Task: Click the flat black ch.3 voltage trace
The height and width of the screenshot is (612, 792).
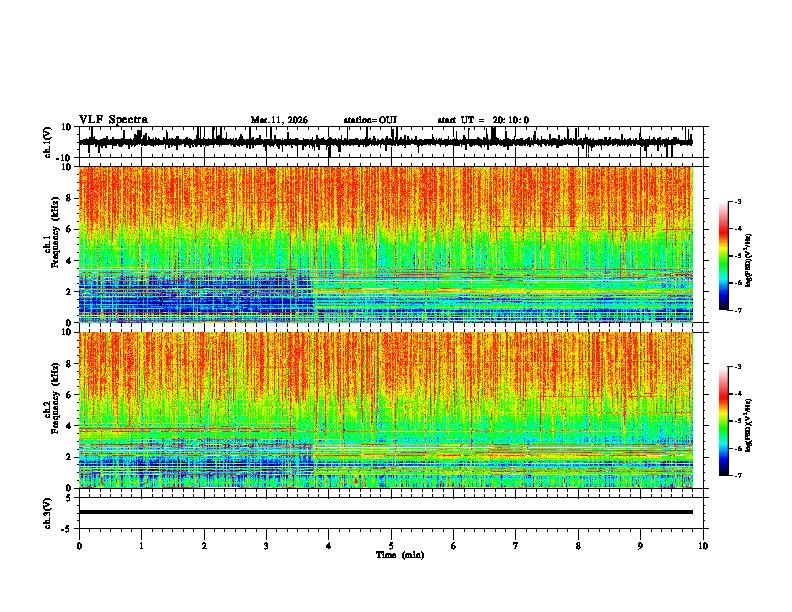Action: pyautogui.click(x=386, y=512)
